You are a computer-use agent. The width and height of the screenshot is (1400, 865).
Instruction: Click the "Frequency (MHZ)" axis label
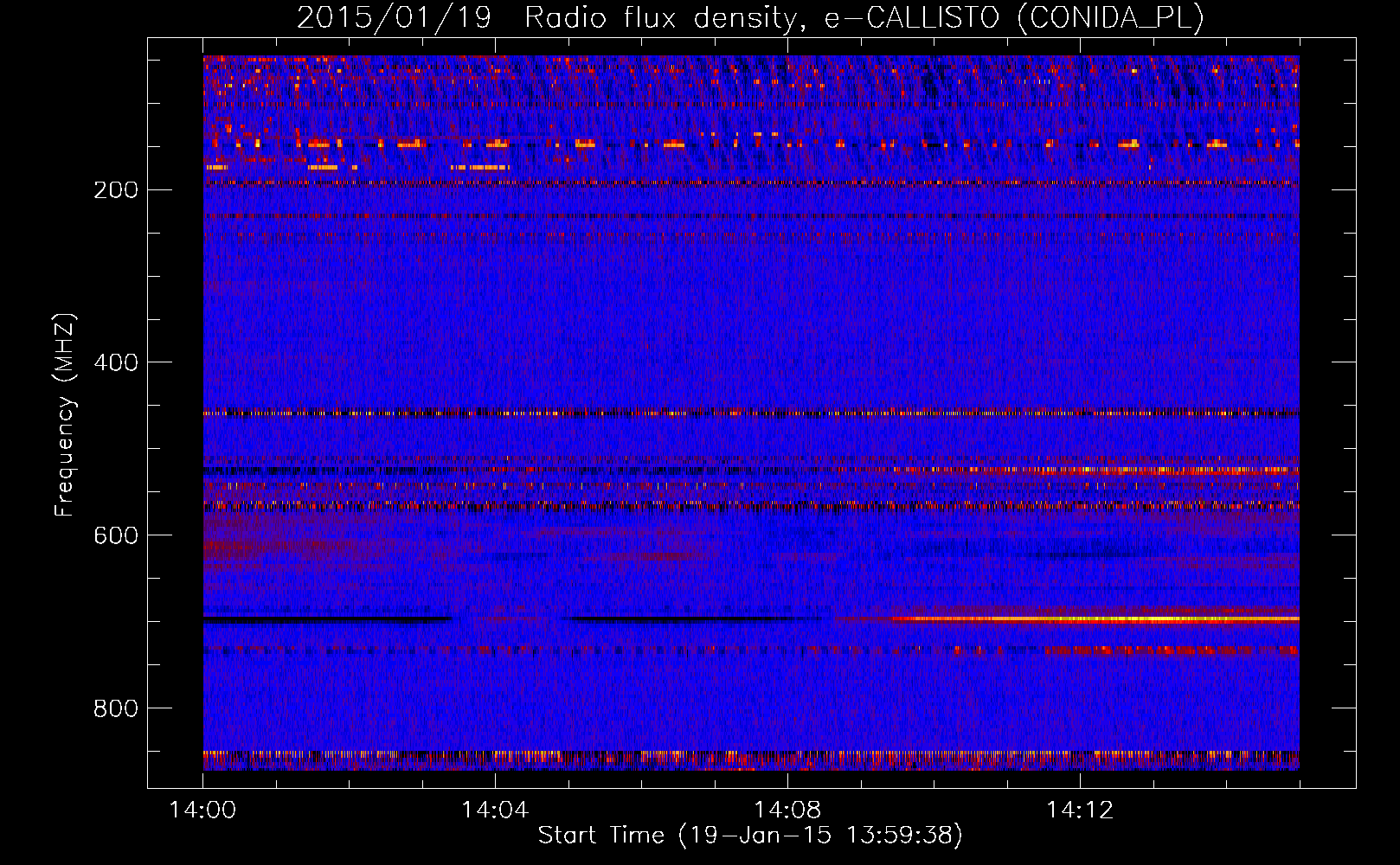(65, 415)
